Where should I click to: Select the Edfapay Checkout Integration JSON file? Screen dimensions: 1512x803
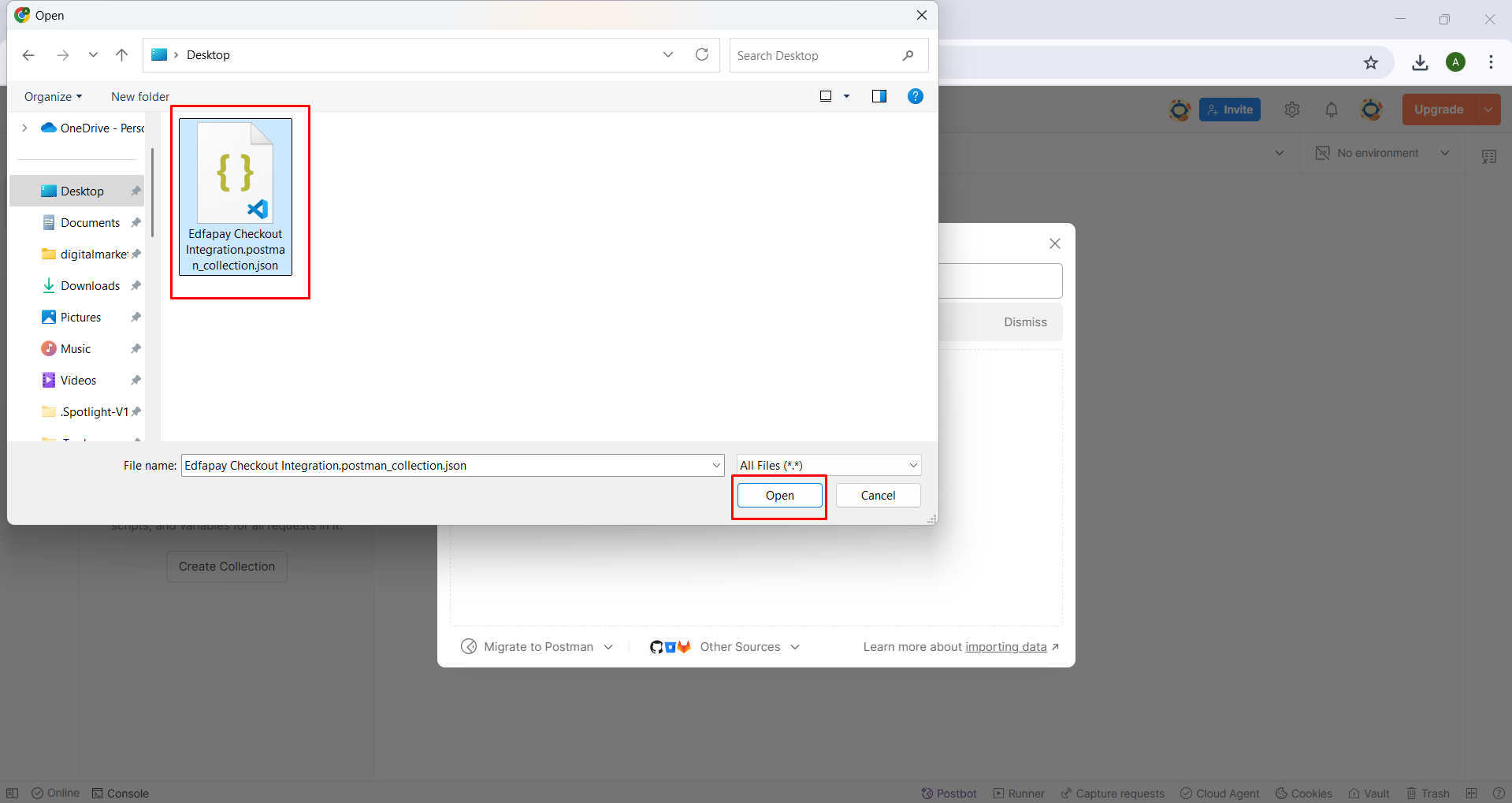pos(236,197)
